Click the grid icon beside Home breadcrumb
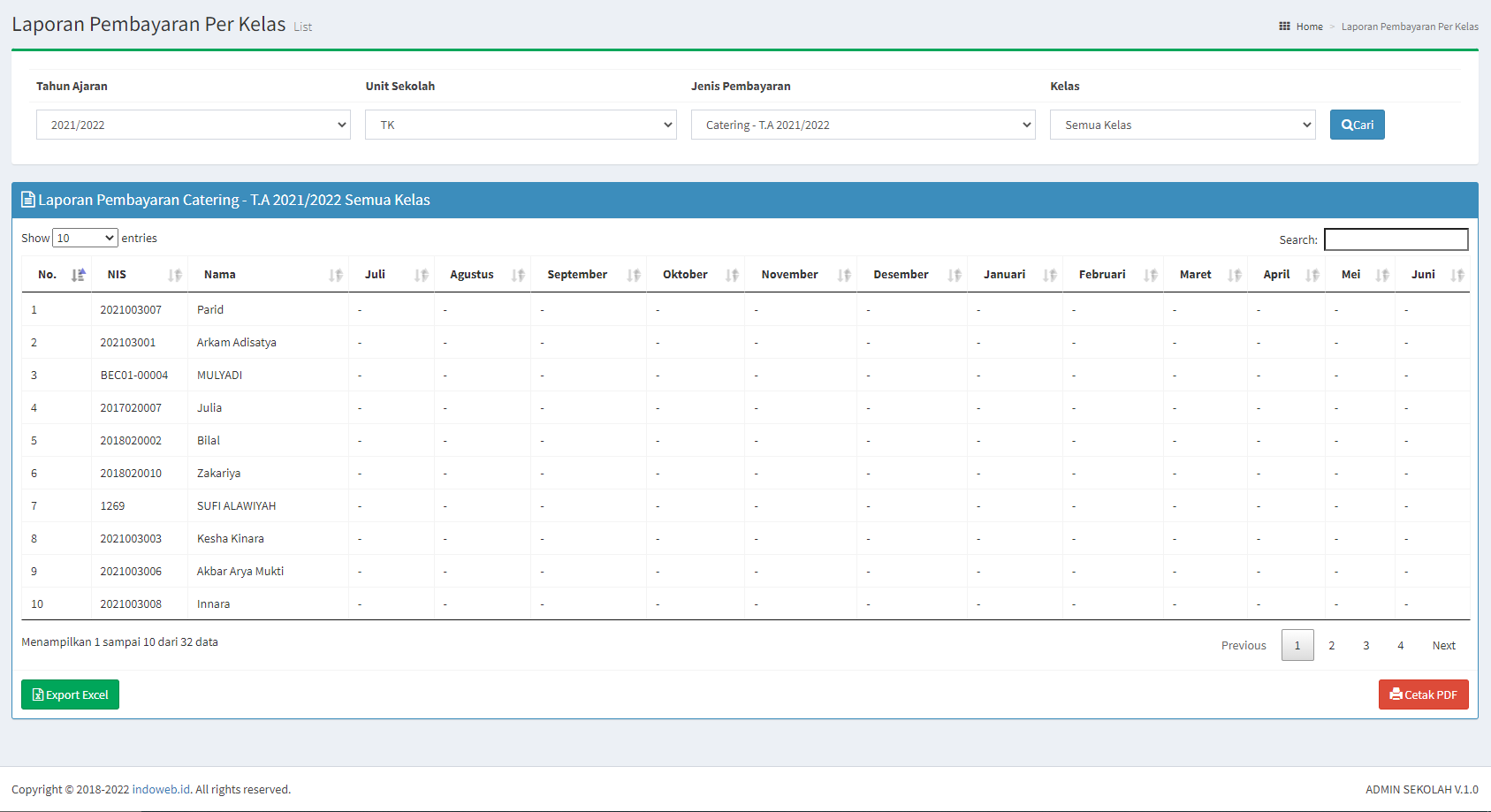Viewport: 1491px width, 812px height. (x=1284, y=27)
